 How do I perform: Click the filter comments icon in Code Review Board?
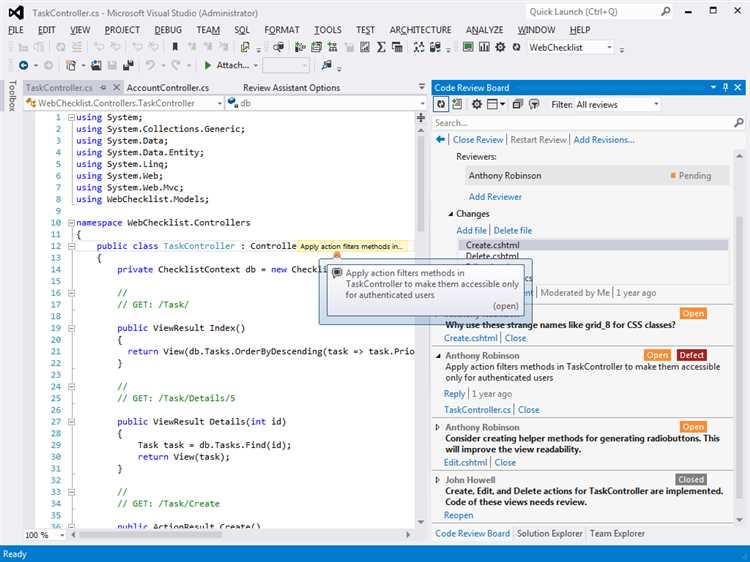(534, 104)
